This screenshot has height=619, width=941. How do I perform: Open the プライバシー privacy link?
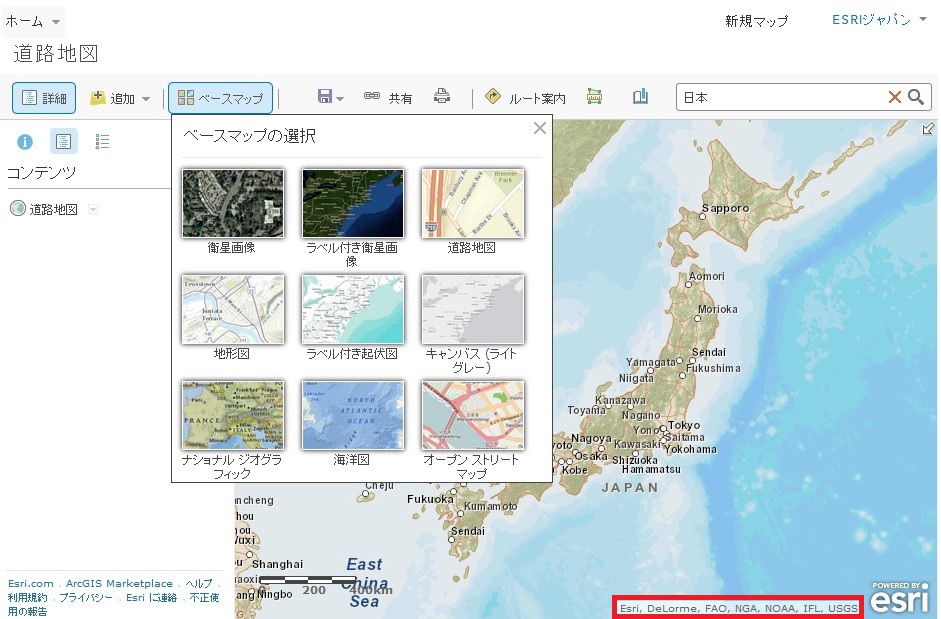point(86,597)
